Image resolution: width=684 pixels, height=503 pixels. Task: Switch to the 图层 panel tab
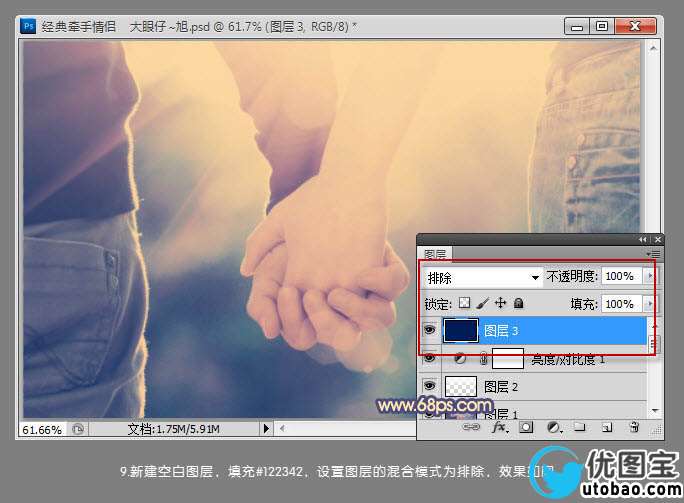click(x=435, y=254)
